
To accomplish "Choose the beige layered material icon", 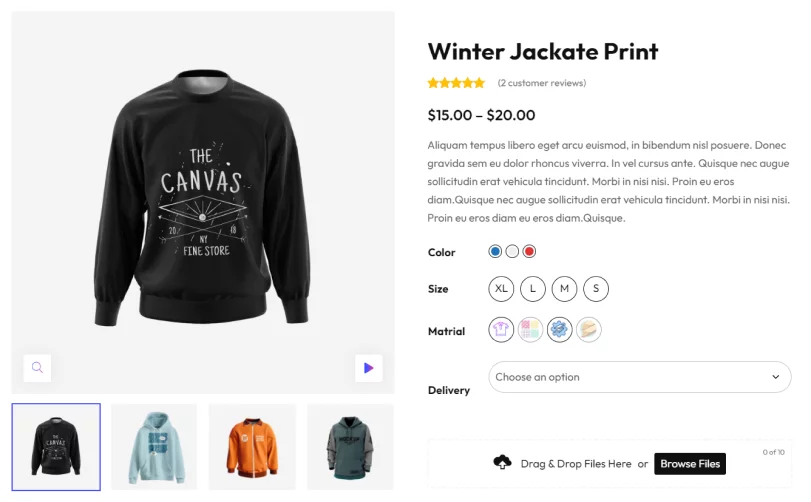I will tap(589, 330).
